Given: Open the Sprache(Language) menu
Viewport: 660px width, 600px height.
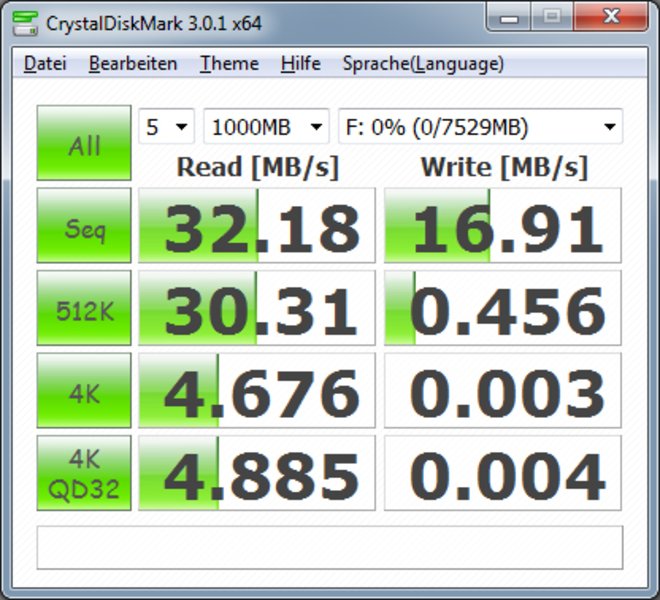Looking at the screenshot, I should point(423,64).
